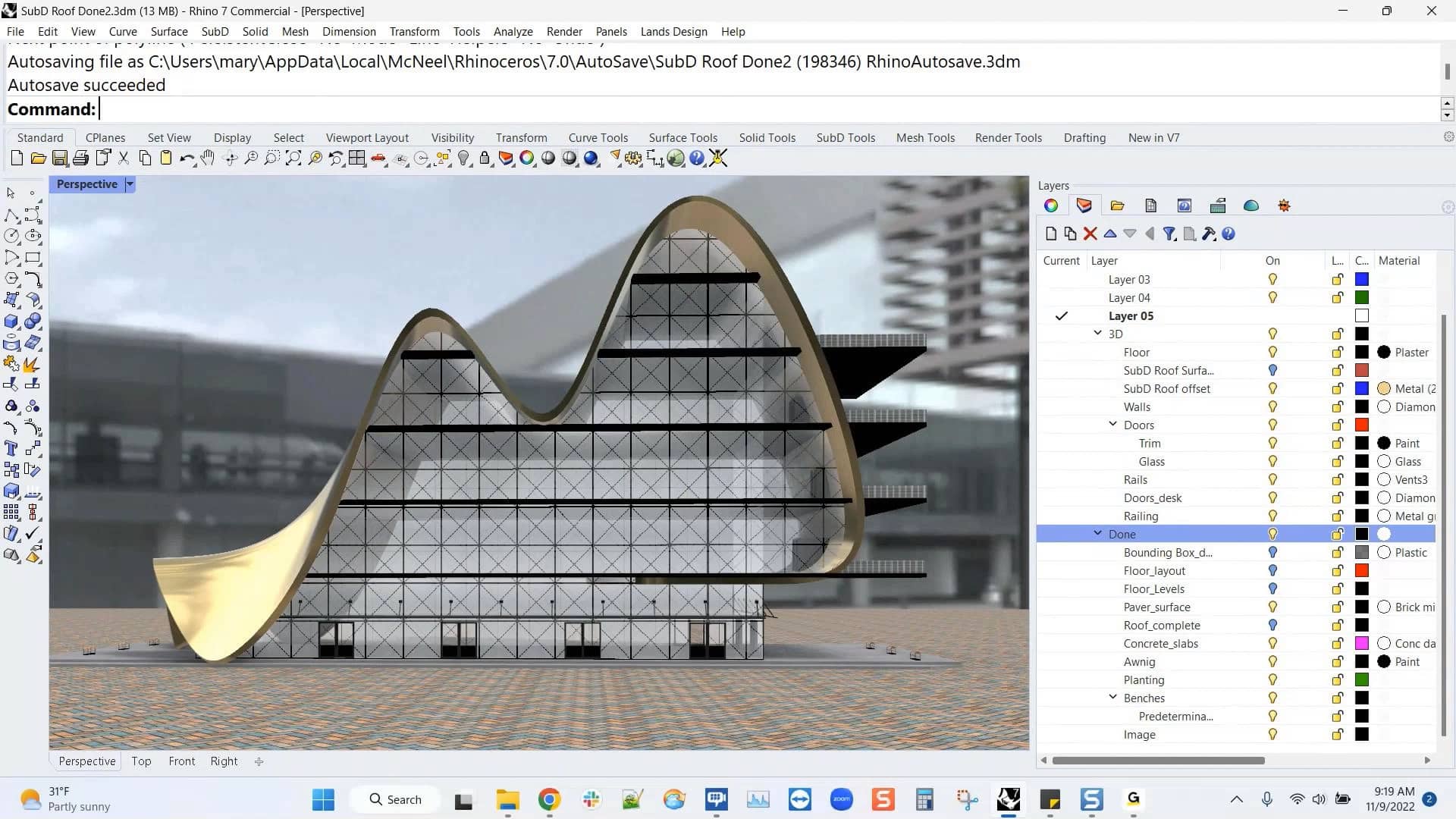Activate the Undo icon in the toolbar
Viewport: 1456px width, 819px height.
(x=187, y=158)
